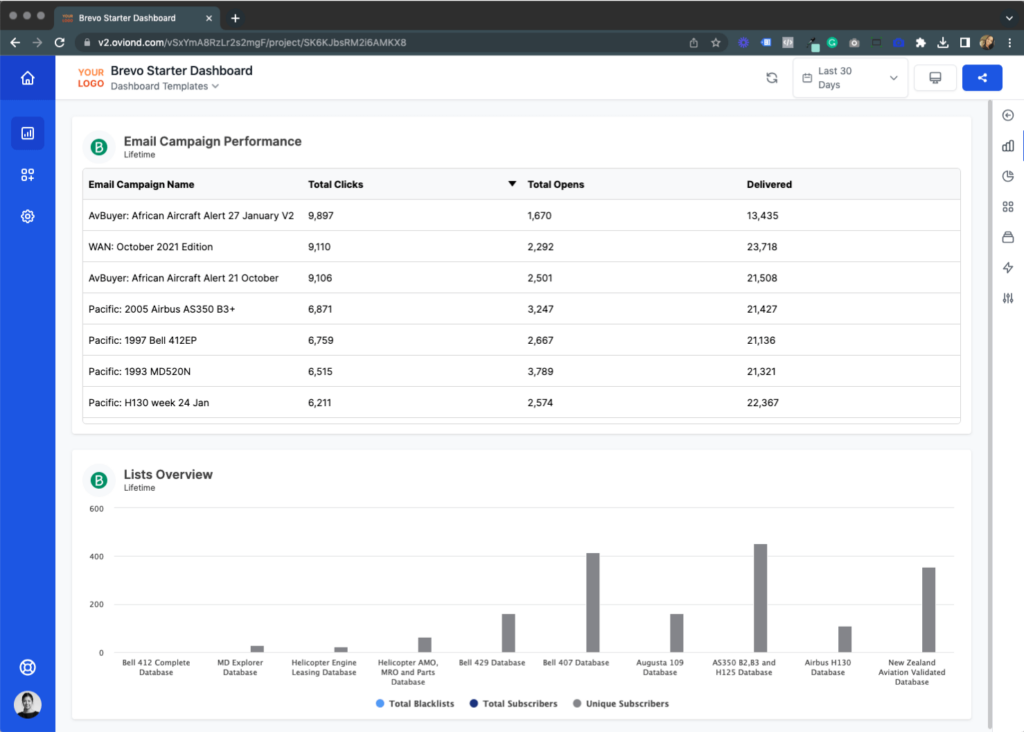This screenshot has width=1024, height=732.
Task: Open the help lifebuoy icon in sidebar
Action: [27, 667]
